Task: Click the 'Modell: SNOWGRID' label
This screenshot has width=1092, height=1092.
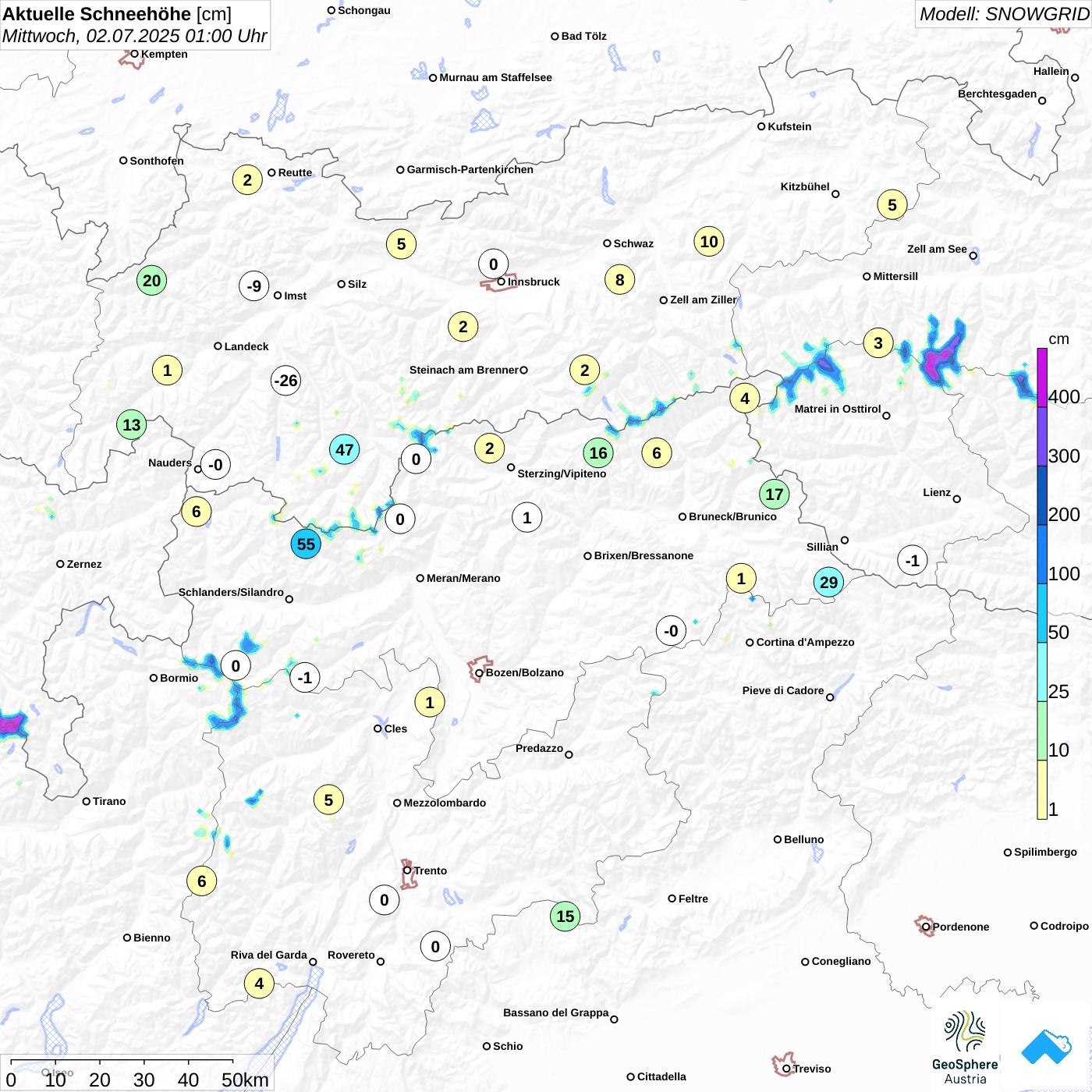Action: point(1004,14)
